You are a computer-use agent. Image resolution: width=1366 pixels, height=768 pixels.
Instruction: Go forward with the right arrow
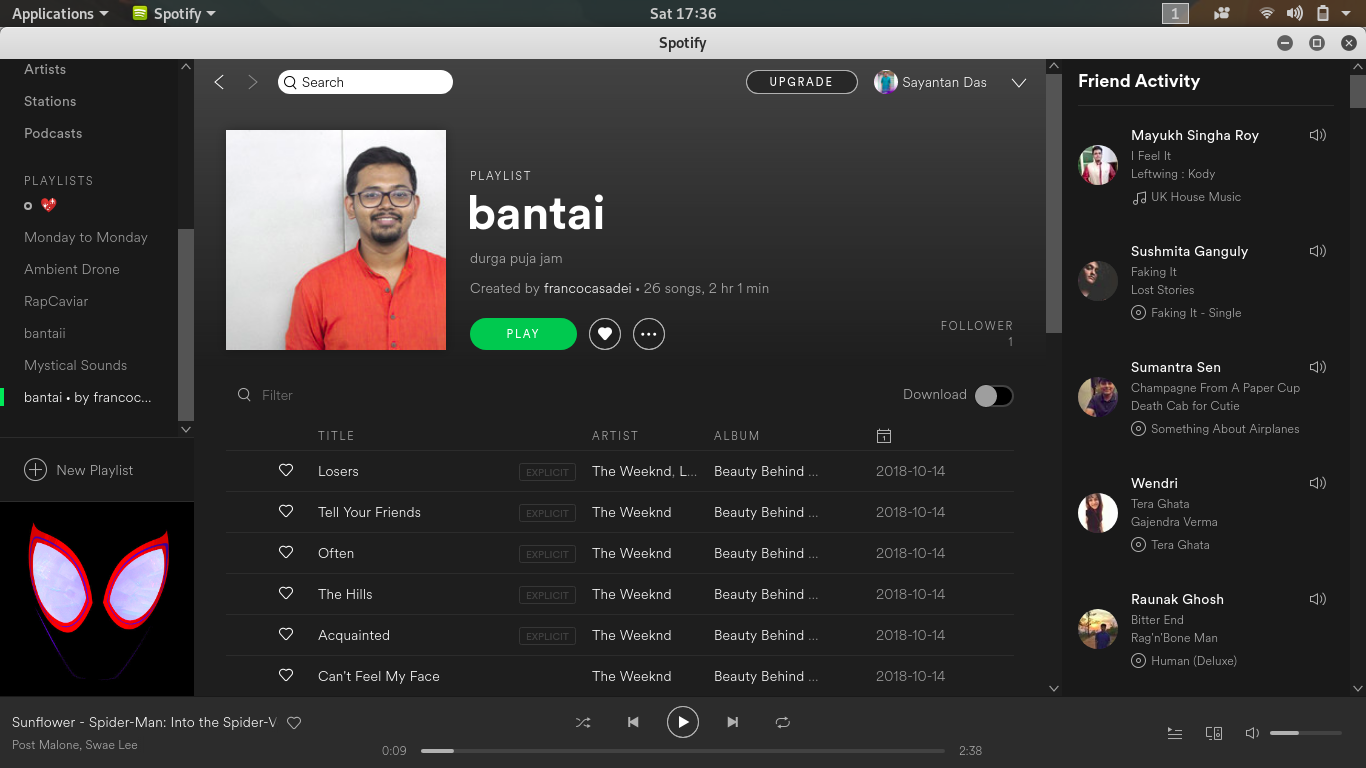pos(253,82)
